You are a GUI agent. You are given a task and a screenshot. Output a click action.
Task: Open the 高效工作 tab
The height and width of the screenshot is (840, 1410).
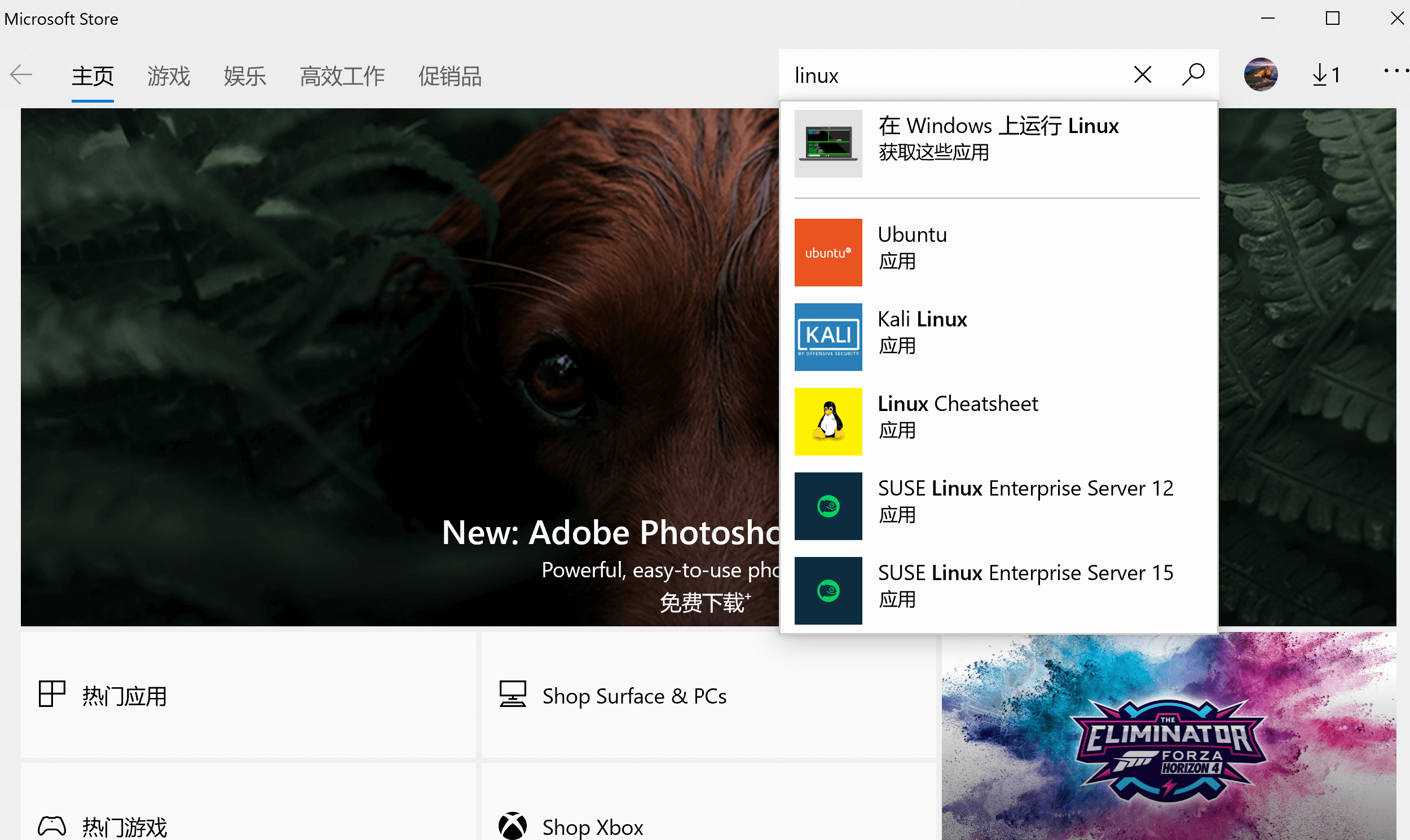coord(342,76)
